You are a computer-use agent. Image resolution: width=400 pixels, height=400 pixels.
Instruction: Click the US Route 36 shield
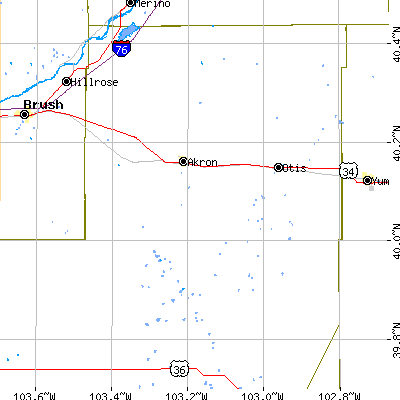tap(179, 369)
